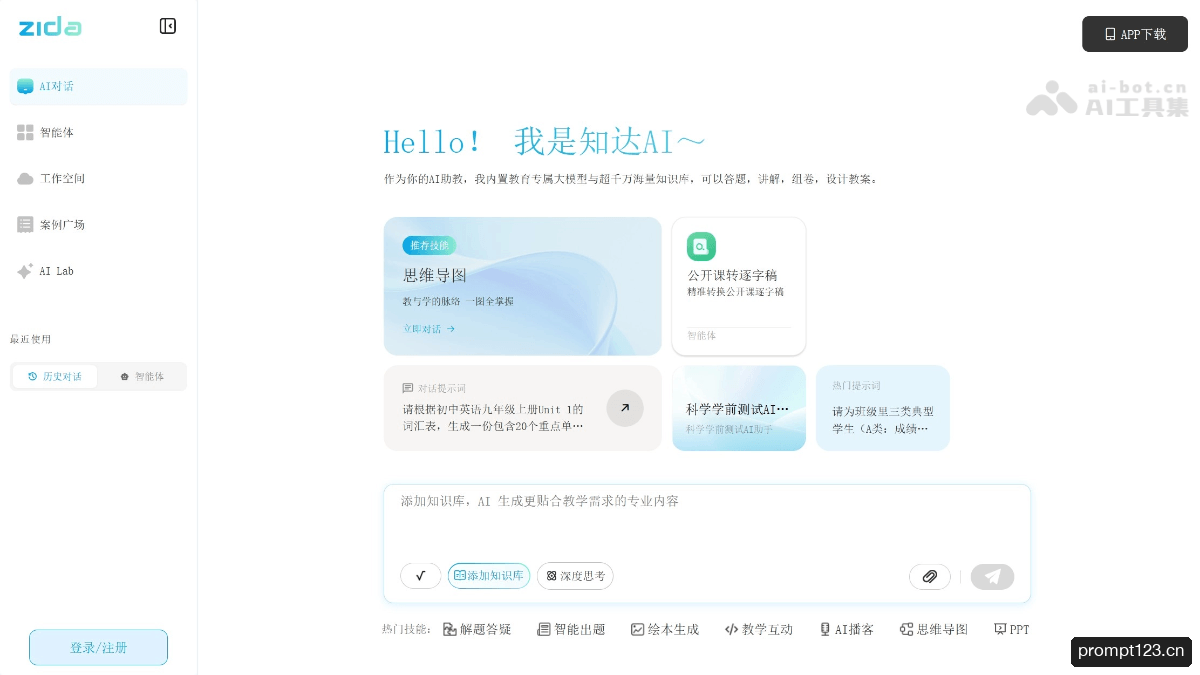Viewport: 1200px width, 675px height.
Task: Click the 智能体 grid icon in the sidebar
Action: [26, 132]
